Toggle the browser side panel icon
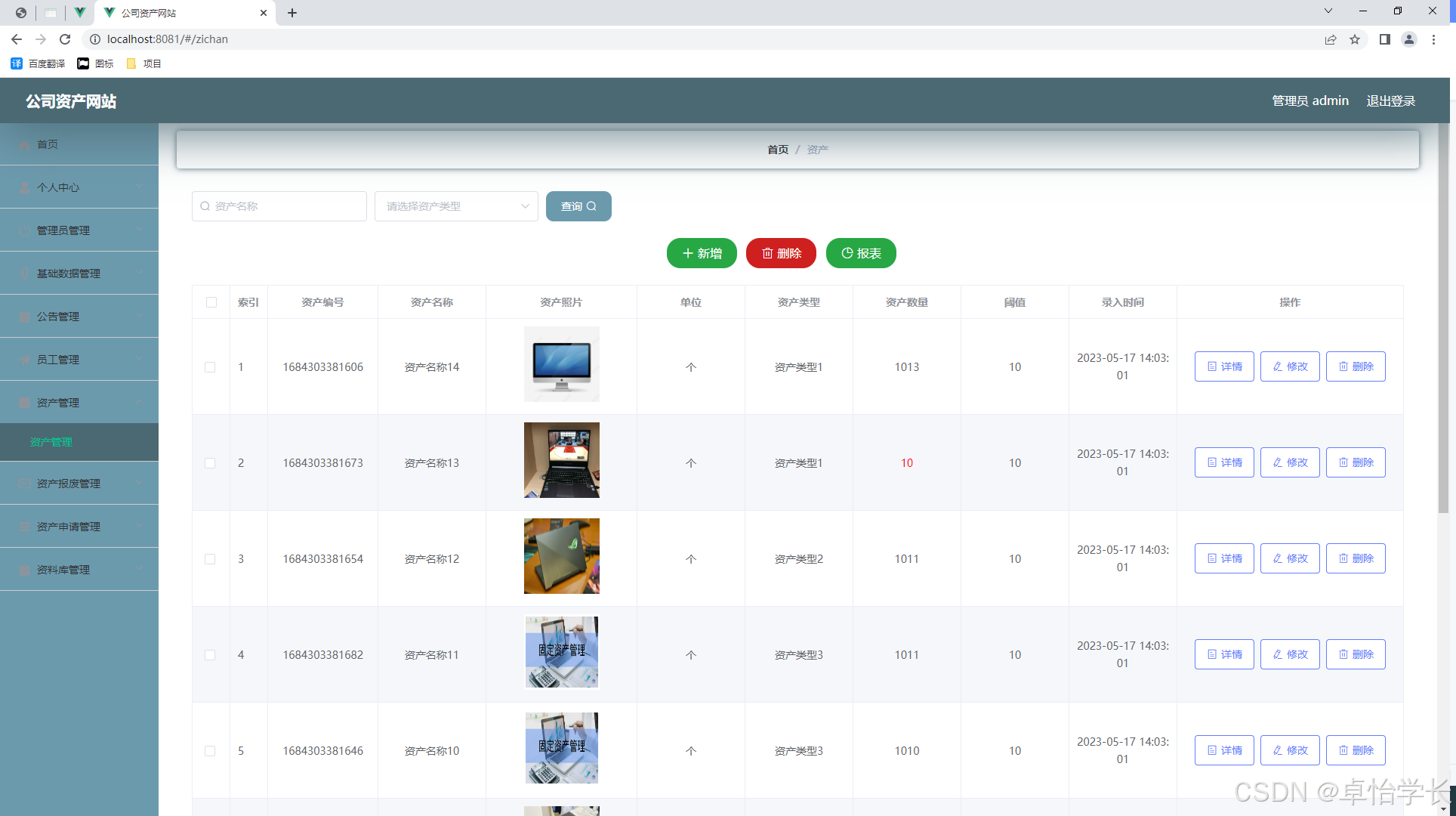Viewport: 1456px width, 816px height. pos(1384,39)
